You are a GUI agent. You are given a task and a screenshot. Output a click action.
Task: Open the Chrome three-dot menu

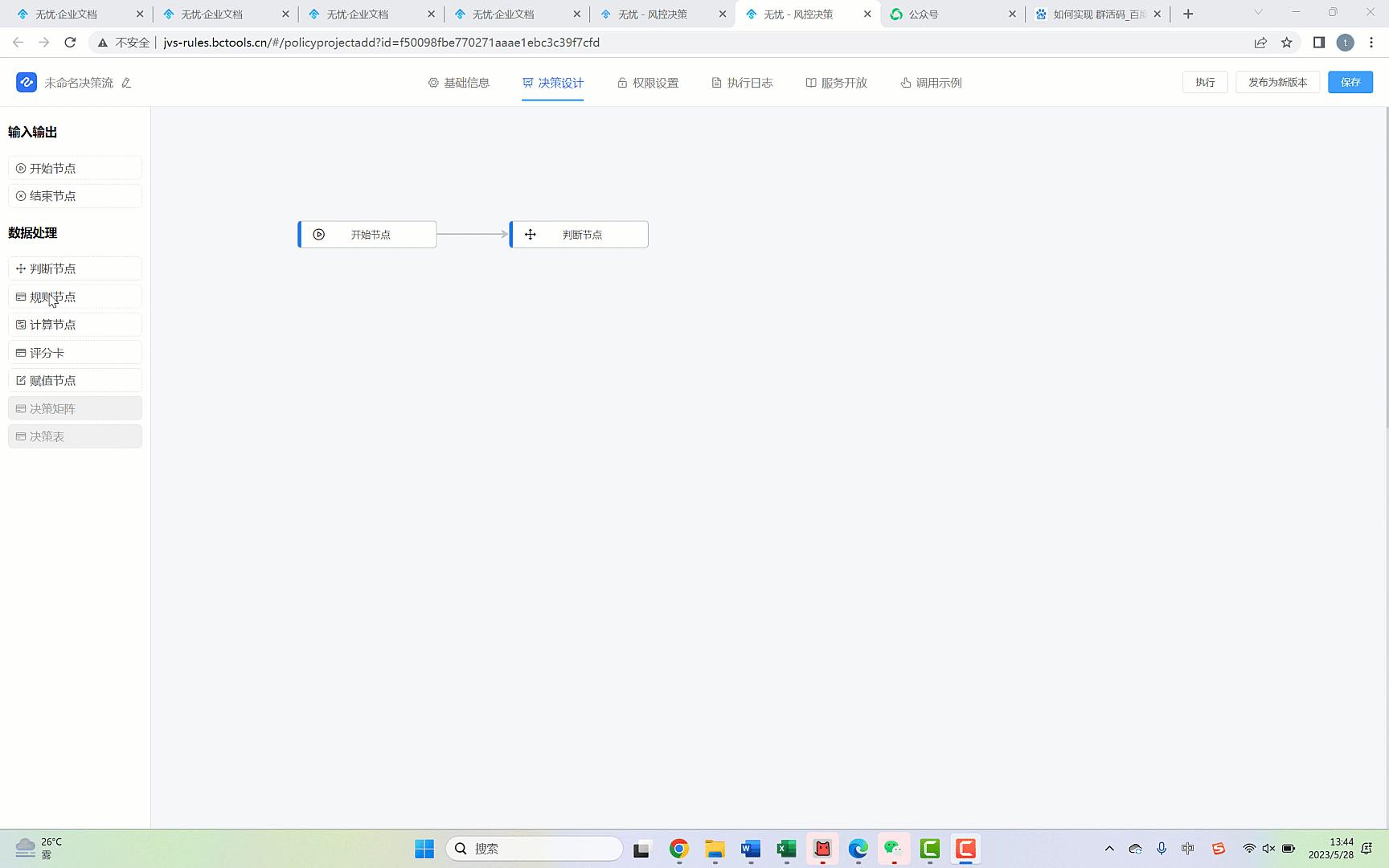coord(1371,43)
